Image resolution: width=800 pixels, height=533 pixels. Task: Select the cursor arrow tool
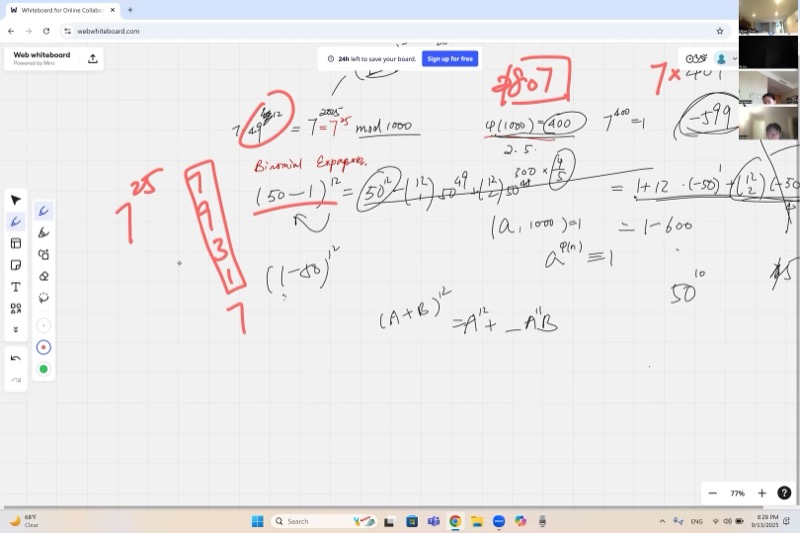coord(15,200)
